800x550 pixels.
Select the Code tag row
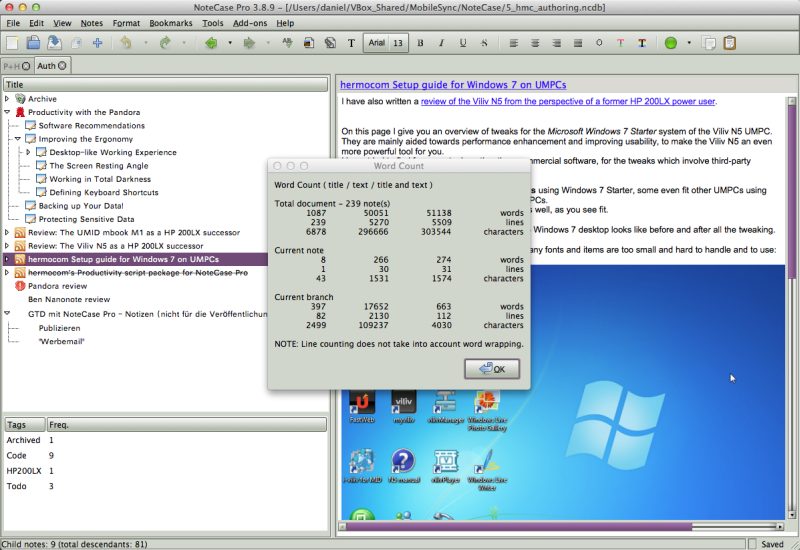(x=165, y=455)
